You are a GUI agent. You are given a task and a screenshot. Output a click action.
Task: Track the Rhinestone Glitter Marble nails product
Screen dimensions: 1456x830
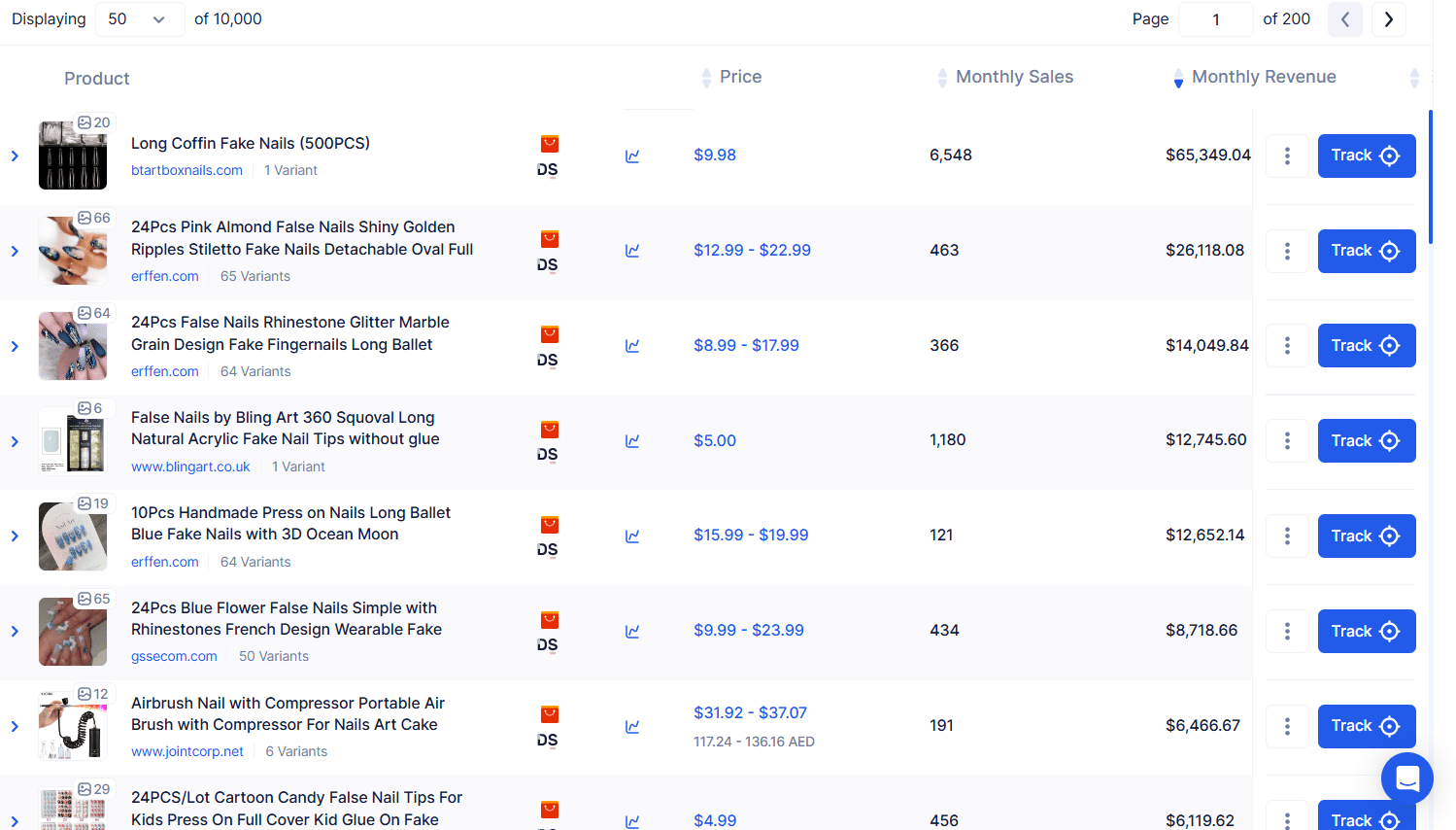pos(1367,346)
